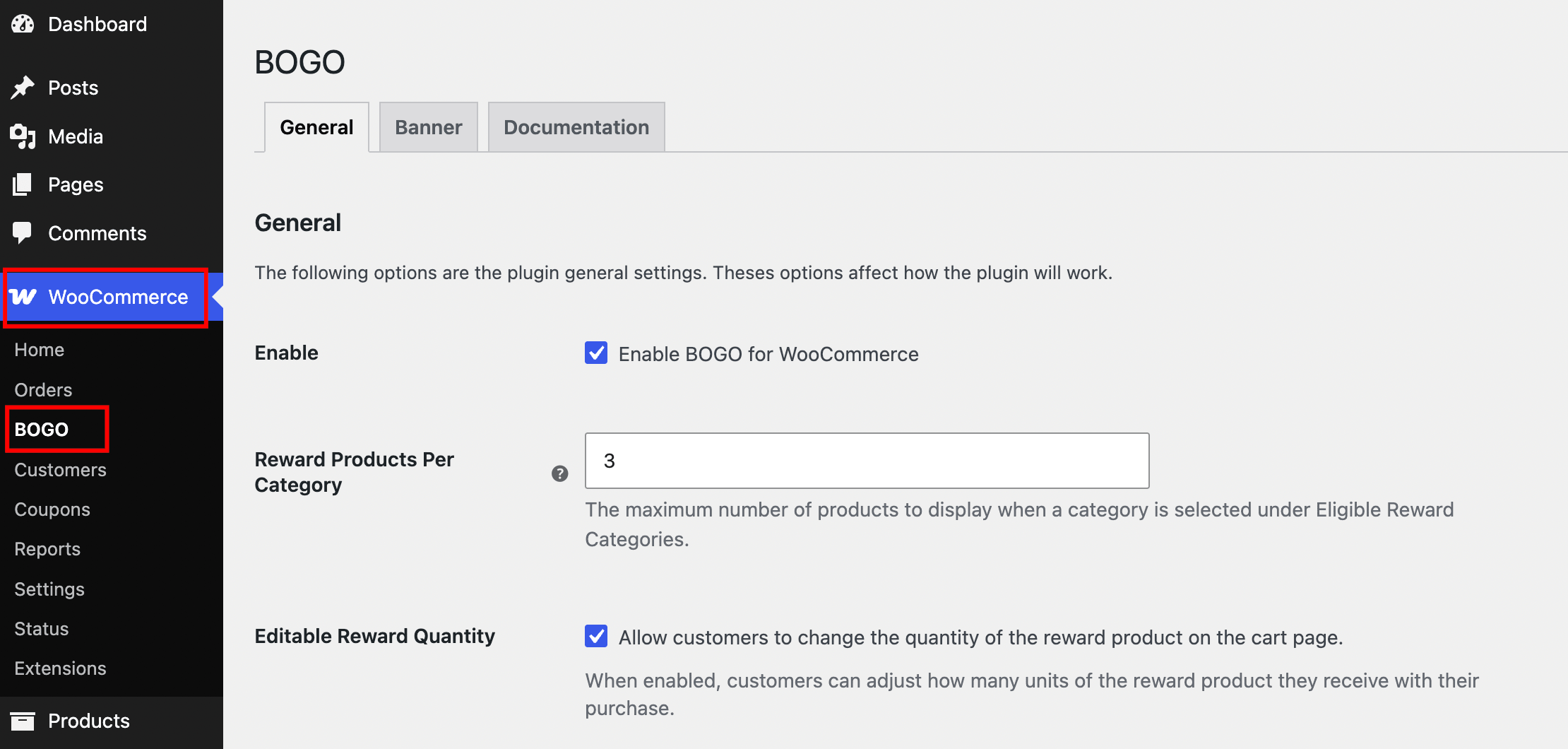
Task: Open the Customers submenu link
Action: (60, 470)
